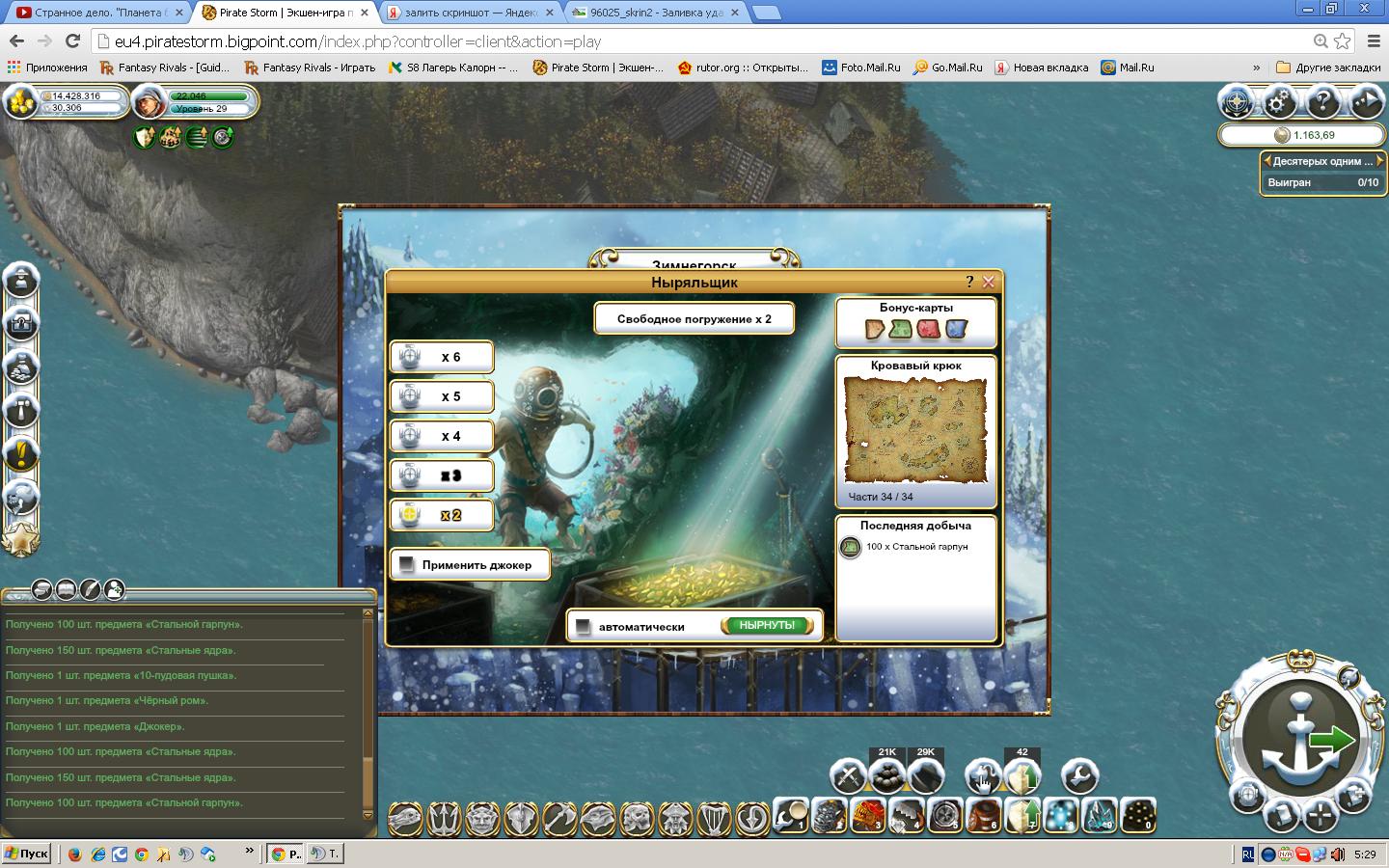1389x868 pixels.
Task: Select the x 3 dive multiplier
Action: pos(442,475)
